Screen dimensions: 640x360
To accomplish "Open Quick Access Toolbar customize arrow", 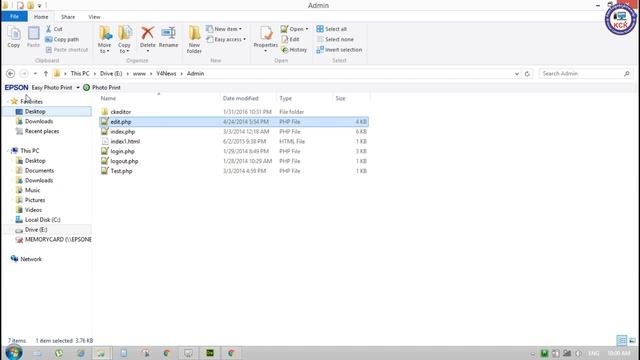I will pos(40,6).
